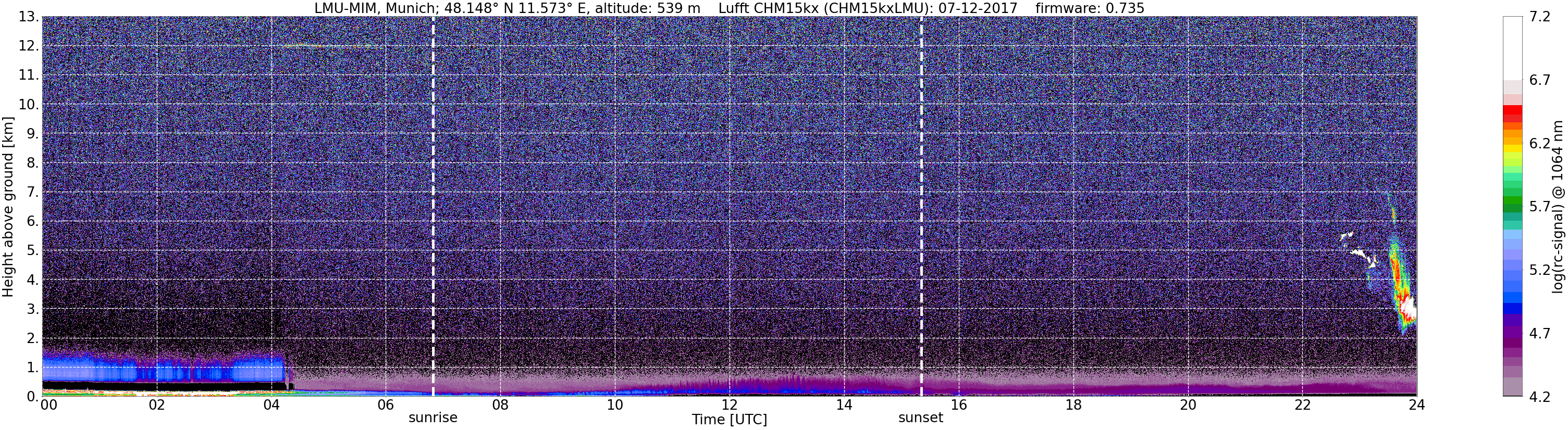The image size is (1568, 430).
Task: Click the '6.7' colorbar tick value
Action: (x=1539, y=80)
